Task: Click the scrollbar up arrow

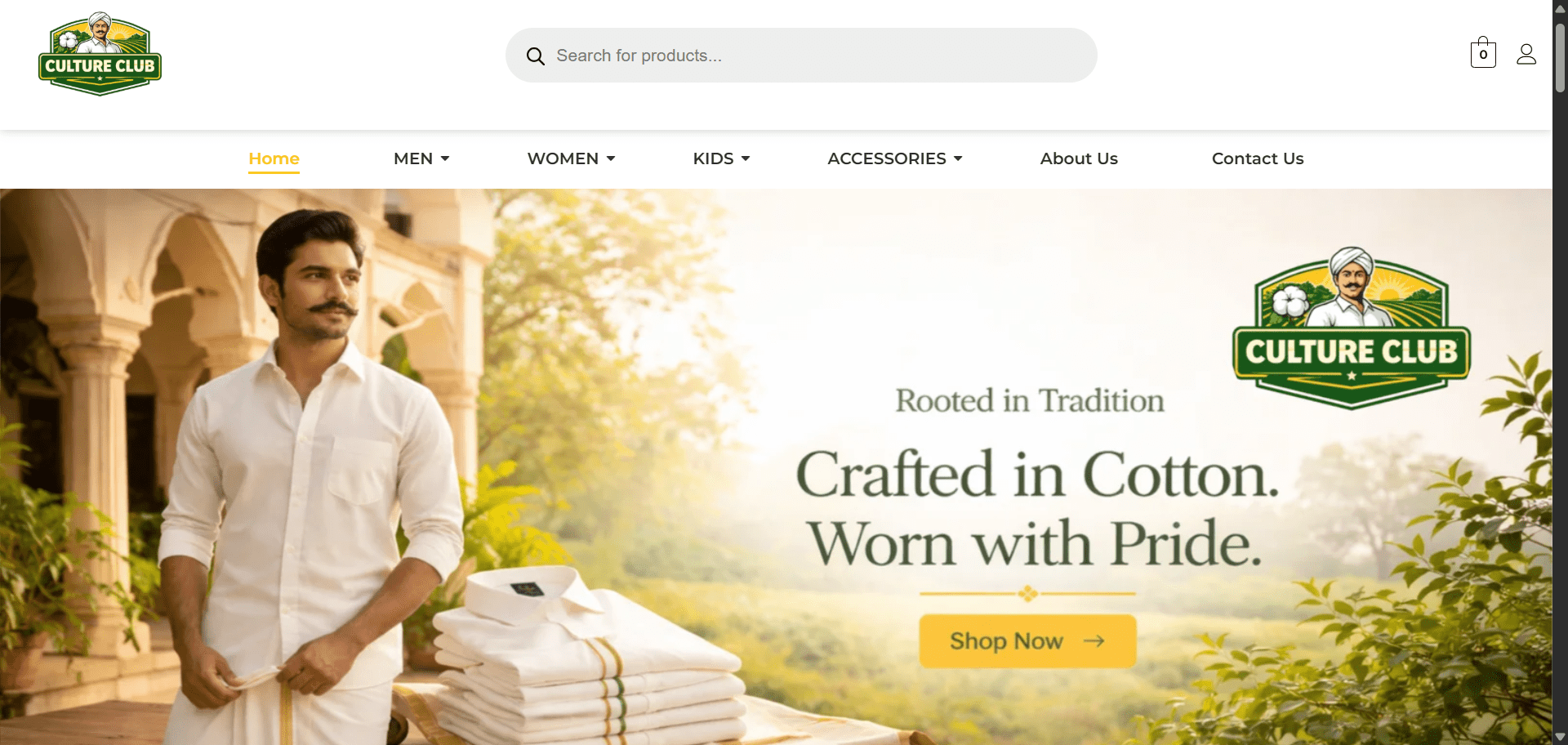Action: pyautogui.click(x=1560, y=8)
